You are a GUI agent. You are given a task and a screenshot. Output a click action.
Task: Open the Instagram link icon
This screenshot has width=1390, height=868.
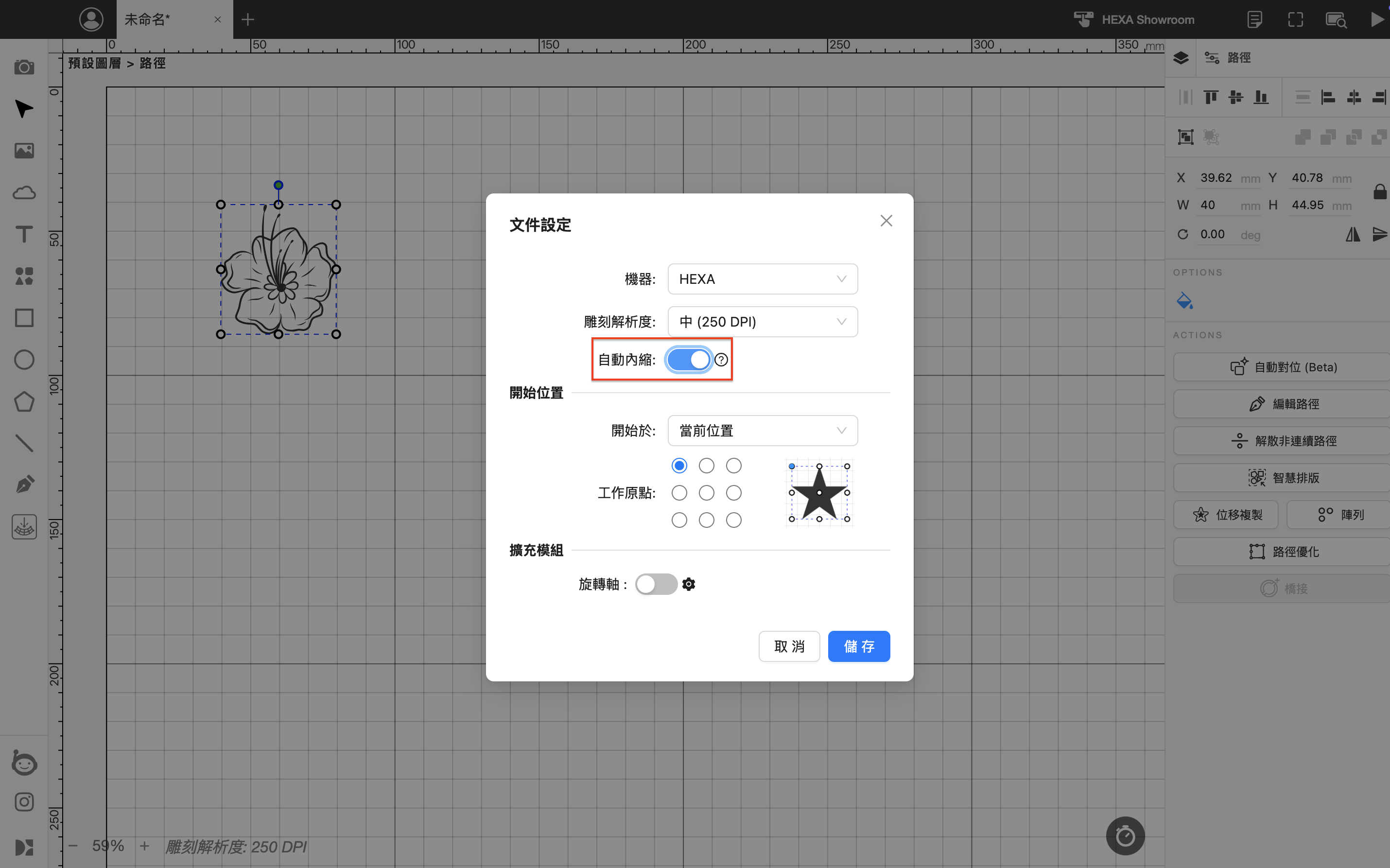(x=24, y=802)
